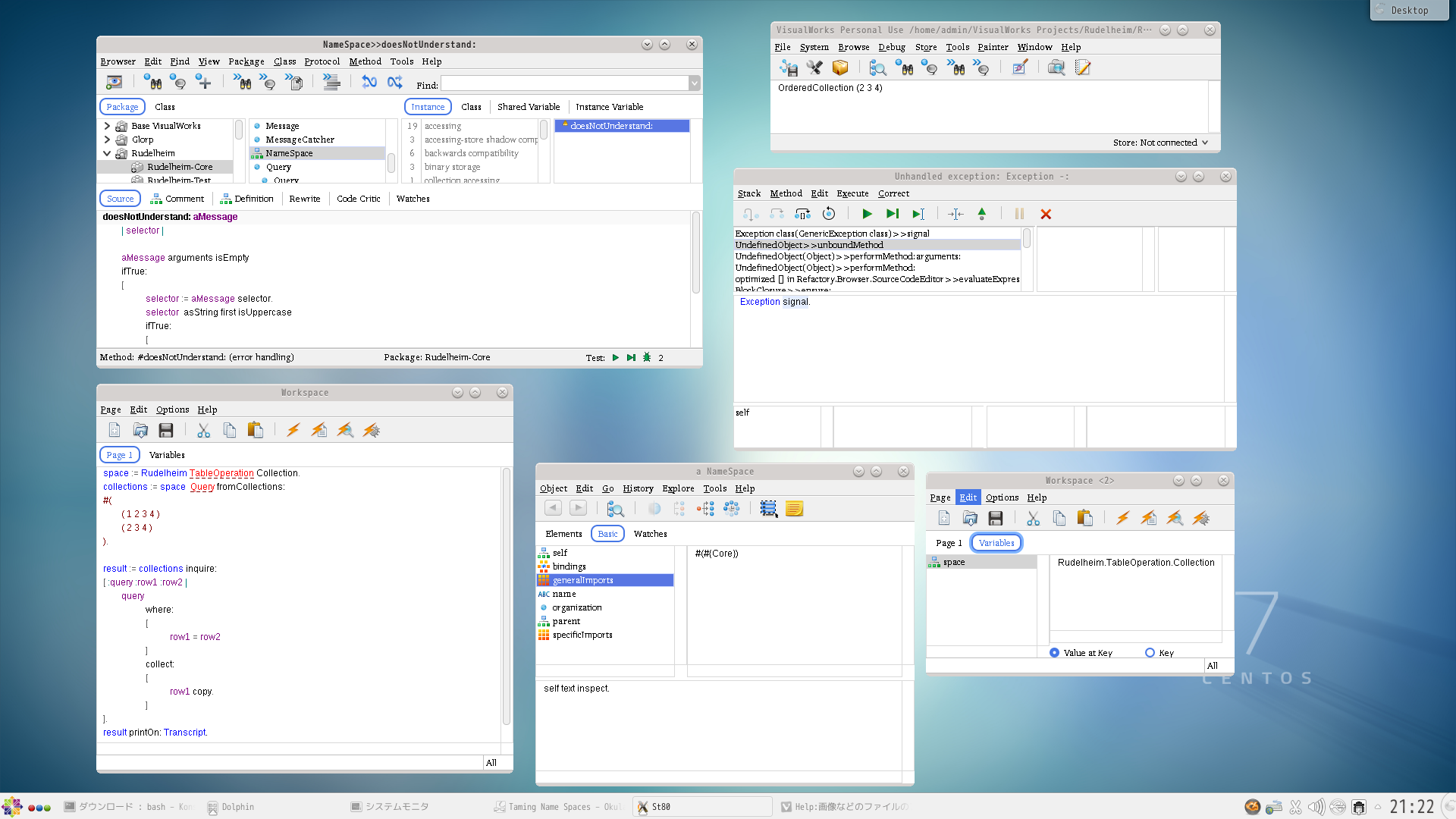Image resolution: width=1456 pixels, height=819 pixels.
Task: Click the cut scissors icon in Workspace <2>
Action: tap(1033, 519)
